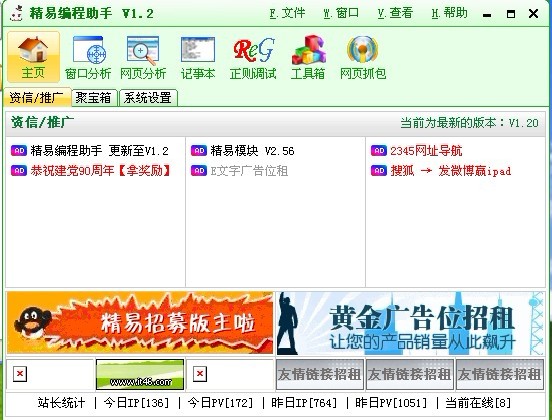Click the app logo icon in title bar
Viewport: 552px width, 420px height.
[x=16, y=14]
